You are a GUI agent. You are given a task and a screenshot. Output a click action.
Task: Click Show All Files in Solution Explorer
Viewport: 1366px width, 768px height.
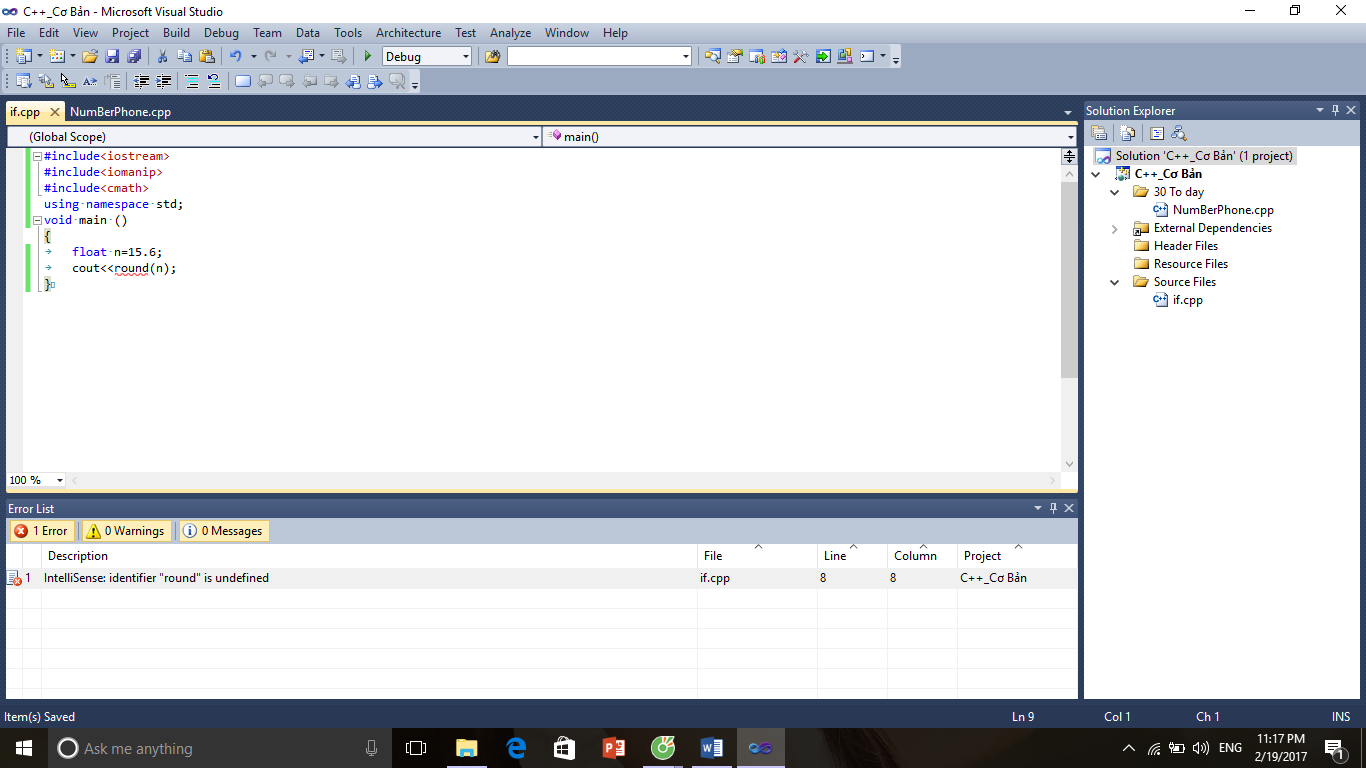point(1128,133)
